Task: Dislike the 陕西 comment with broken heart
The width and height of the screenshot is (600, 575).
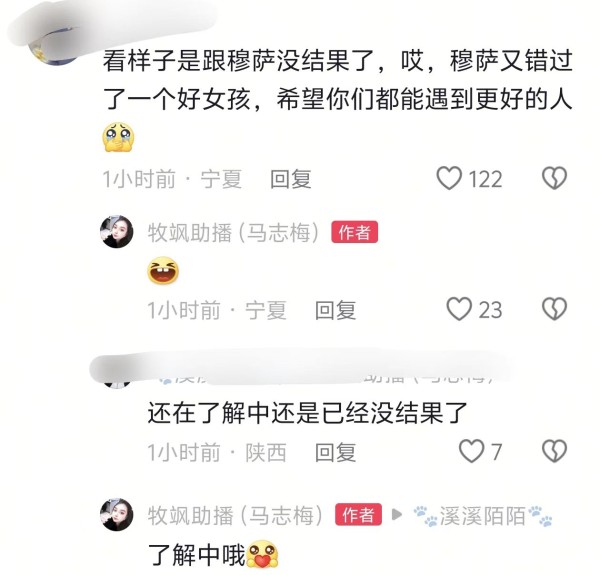Action: [554, 451]
